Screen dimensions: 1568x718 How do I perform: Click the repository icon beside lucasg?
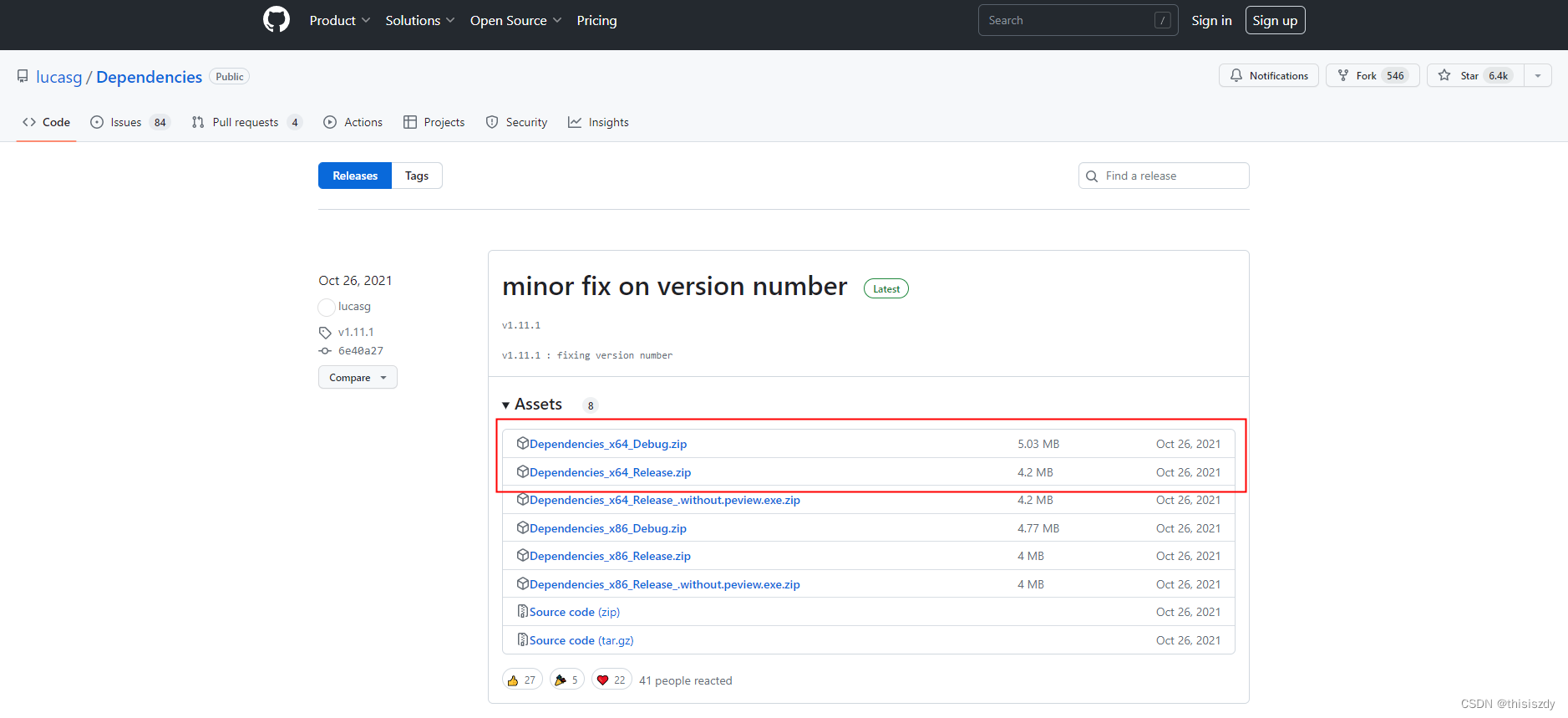coord(23,76)
